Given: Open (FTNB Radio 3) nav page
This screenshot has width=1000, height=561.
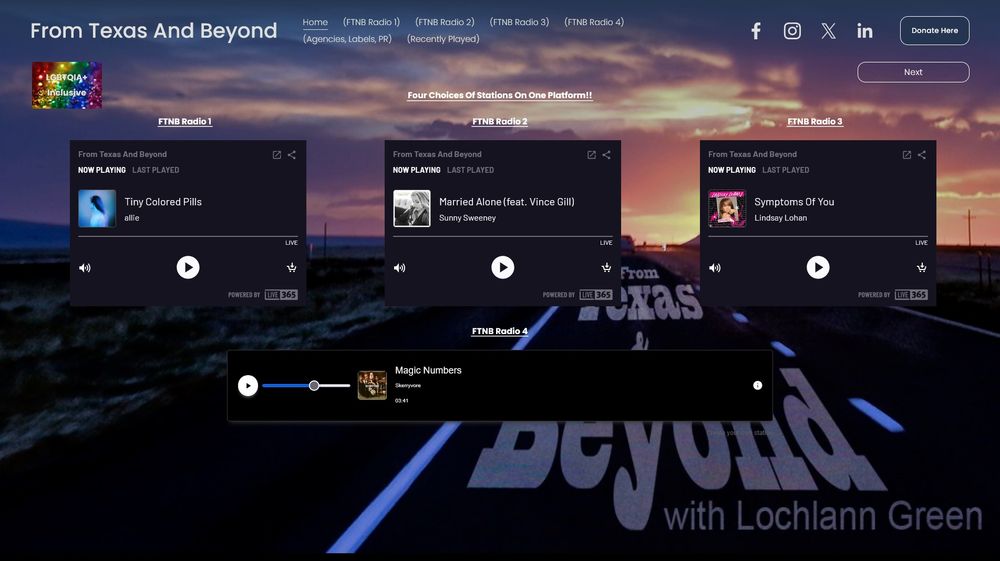Looking at the screenshot, I should [519, 22].
